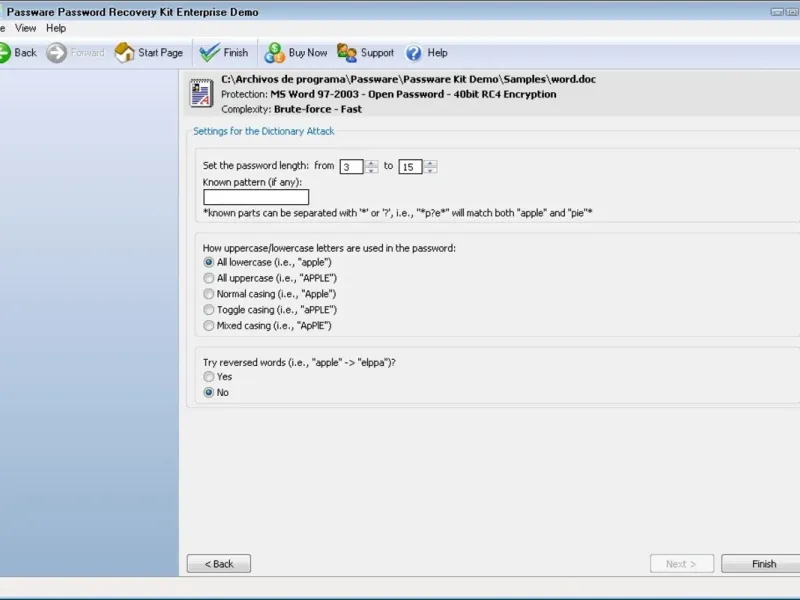Open the View menu
The height and width of the screenshot is (600, 800).
[x=26, y=28]
